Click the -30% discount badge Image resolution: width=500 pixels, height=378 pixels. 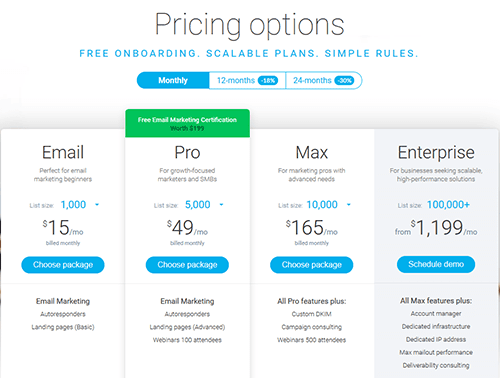(x=344, y=81)
